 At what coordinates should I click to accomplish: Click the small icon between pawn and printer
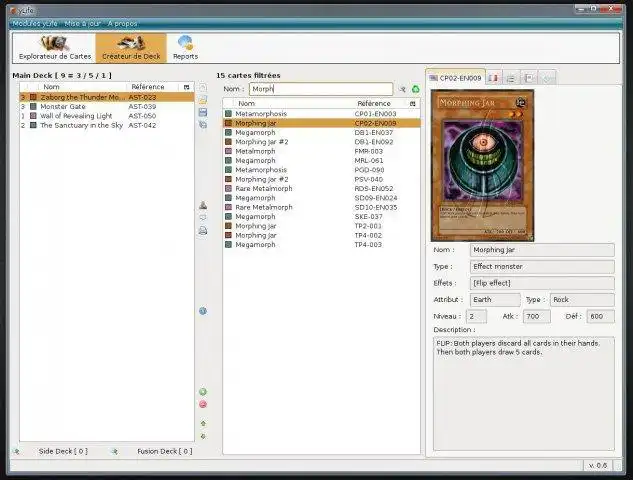click(203, 218)
